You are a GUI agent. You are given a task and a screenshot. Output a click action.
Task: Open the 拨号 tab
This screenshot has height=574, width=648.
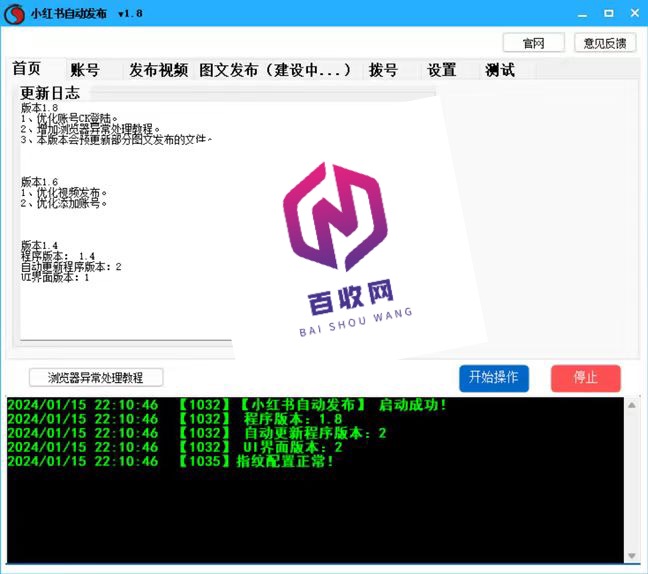[x=383, y=69]
